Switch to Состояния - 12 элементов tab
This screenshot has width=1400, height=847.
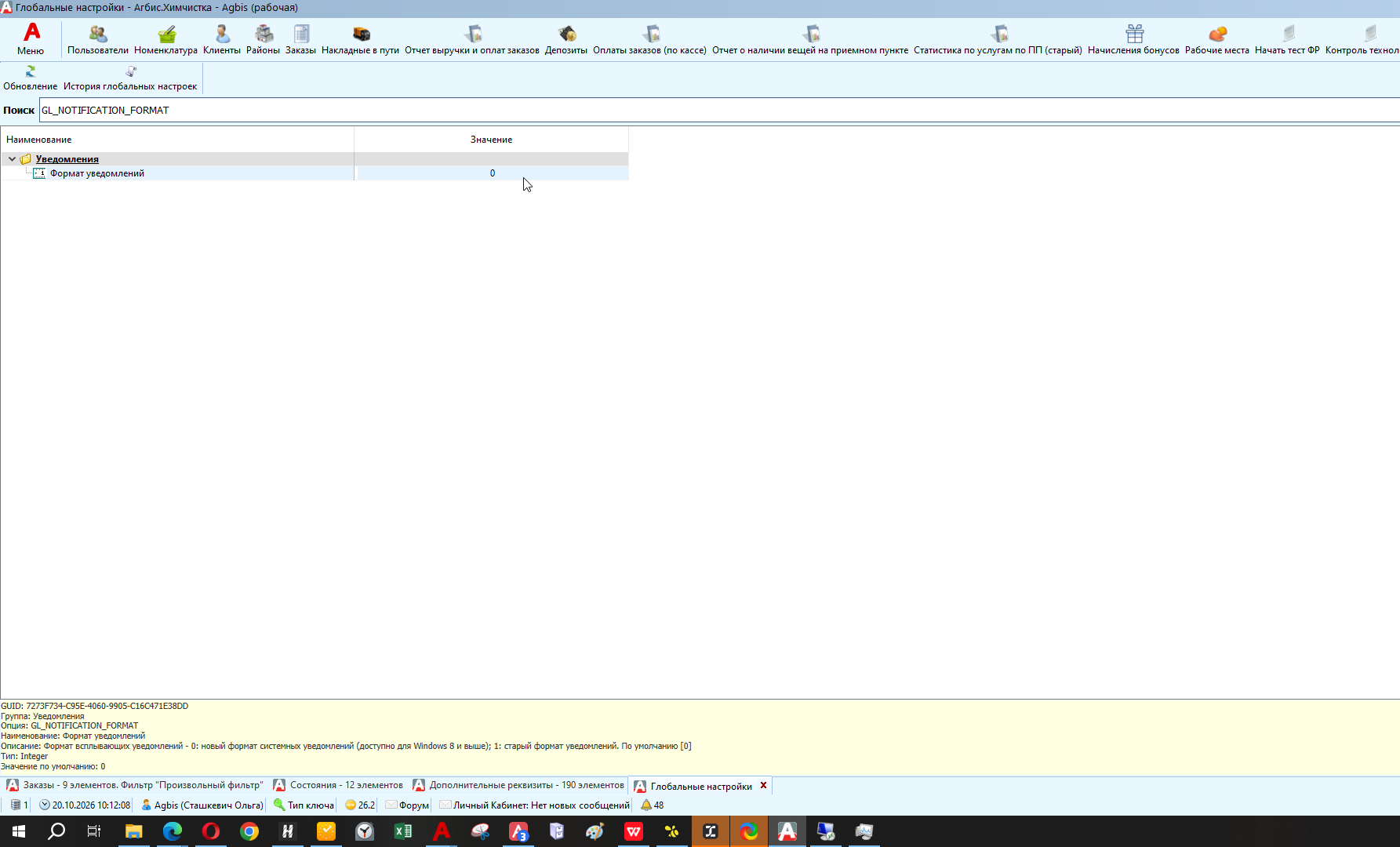click(x=339, y=785)
